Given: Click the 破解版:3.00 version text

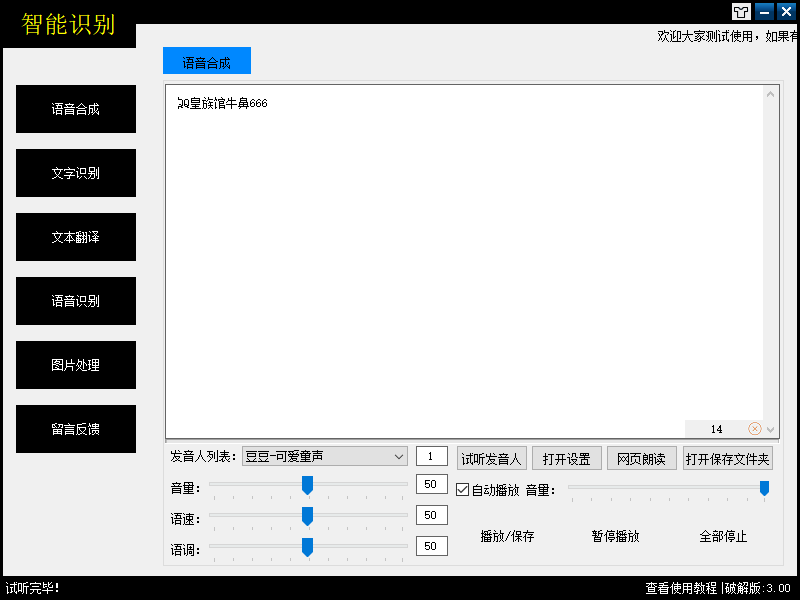Looking at the screenshot, I should tap(758, 588).
